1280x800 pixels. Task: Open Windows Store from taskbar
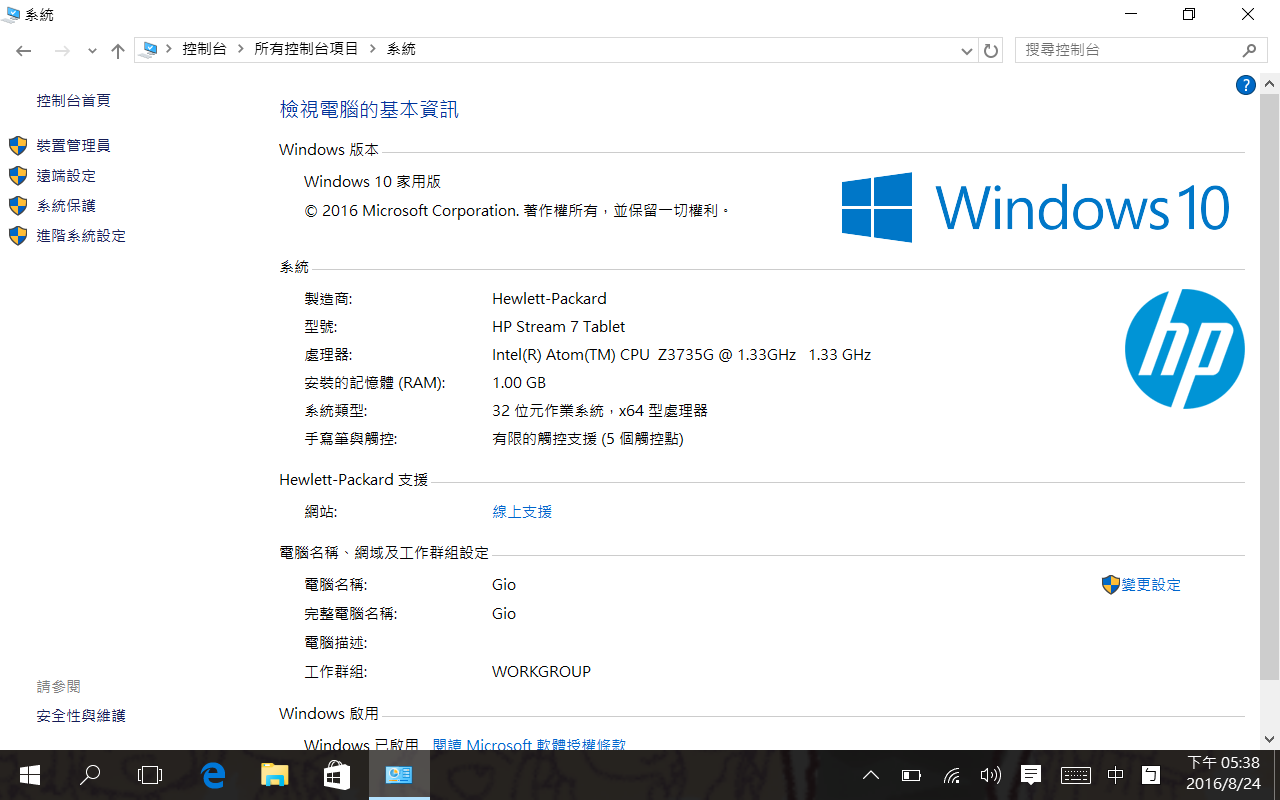pos(336,775)
